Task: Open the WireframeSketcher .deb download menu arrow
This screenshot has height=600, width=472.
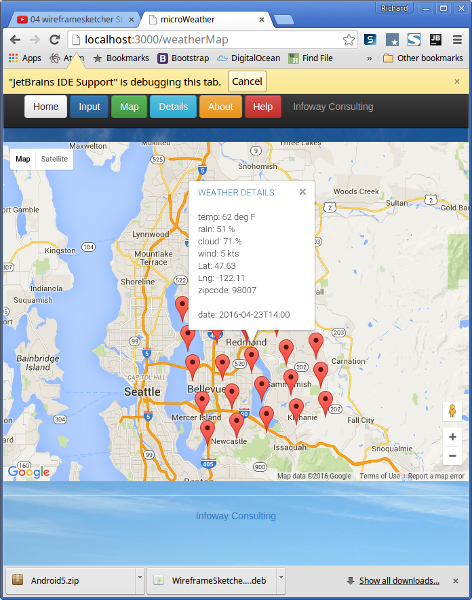Action: pyautogui.click(x=281, y=577)
